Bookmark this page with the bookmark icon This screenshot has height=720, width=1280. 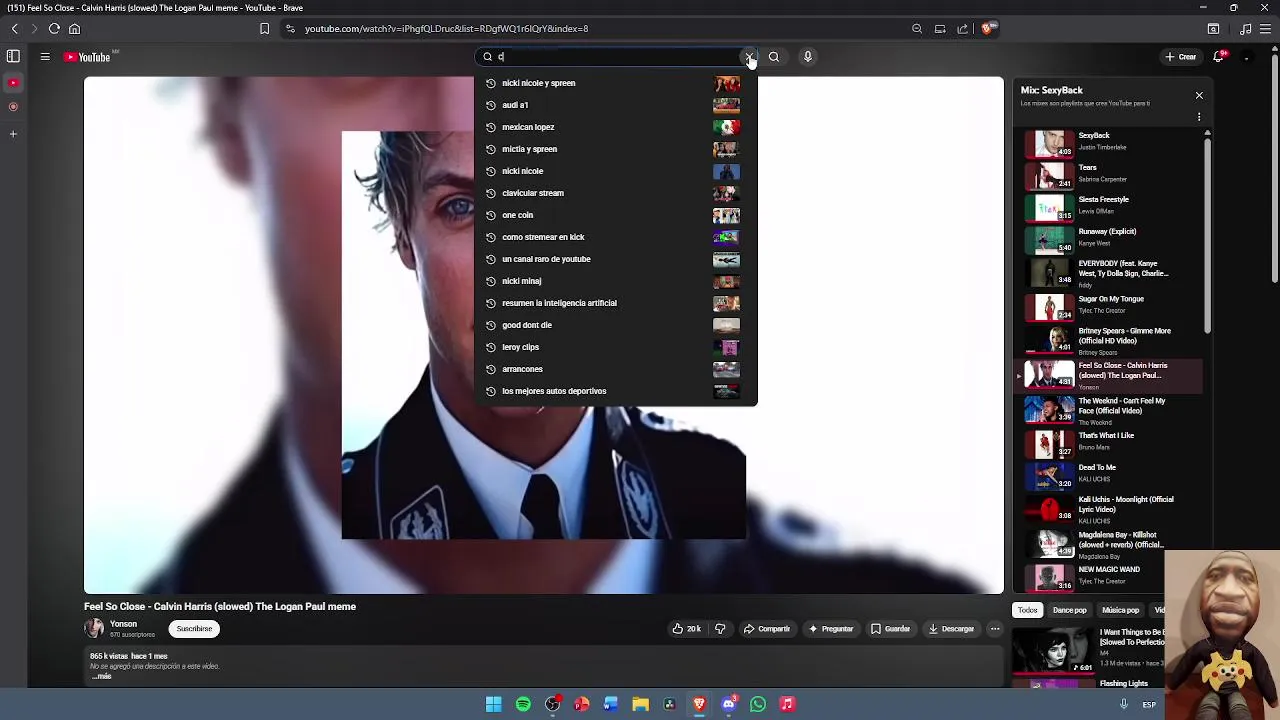264,29
